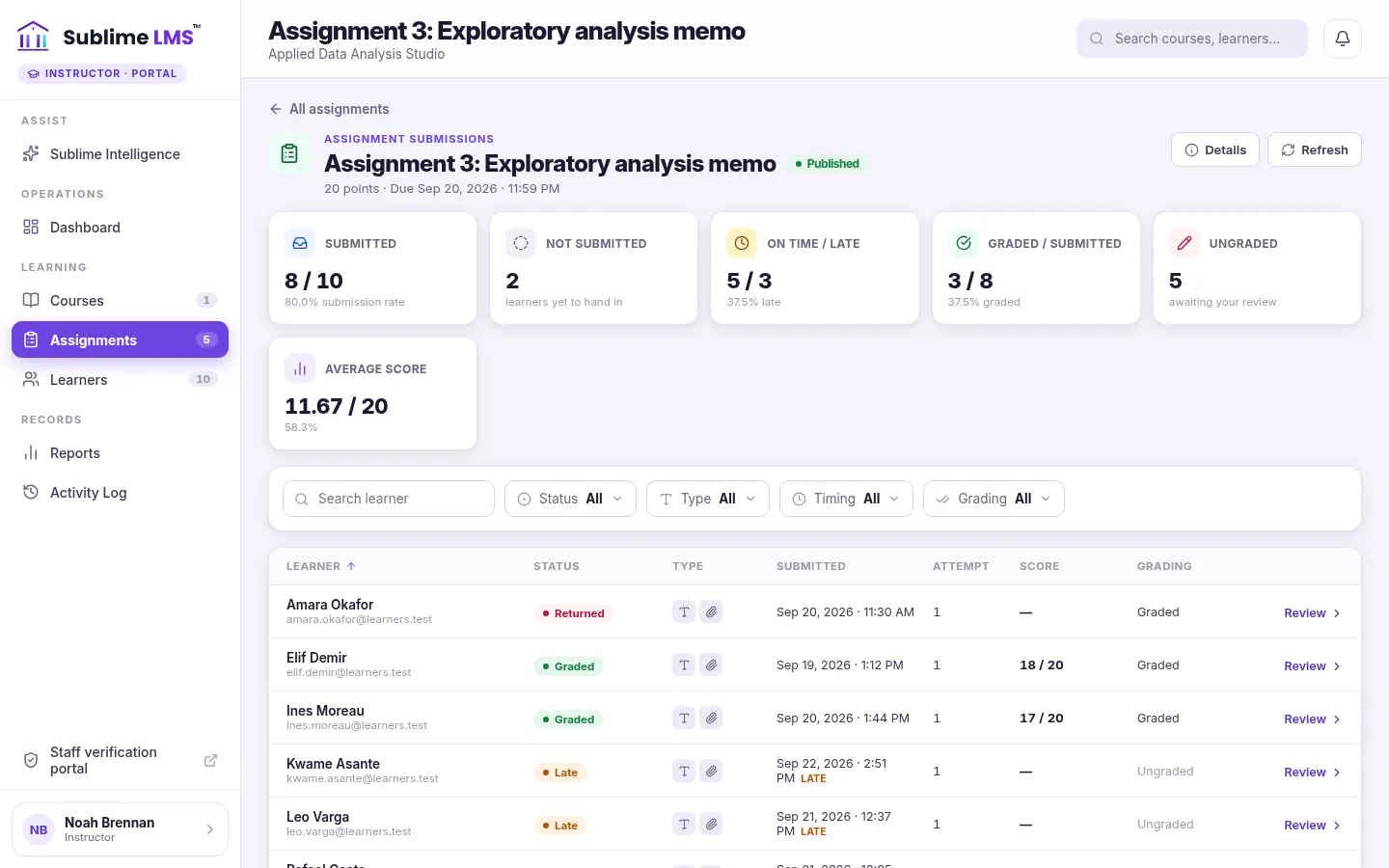The width and height of the screenshot is (1389, 868).
Task: Click the Published status badge
Action: click(x=827, y=164)
